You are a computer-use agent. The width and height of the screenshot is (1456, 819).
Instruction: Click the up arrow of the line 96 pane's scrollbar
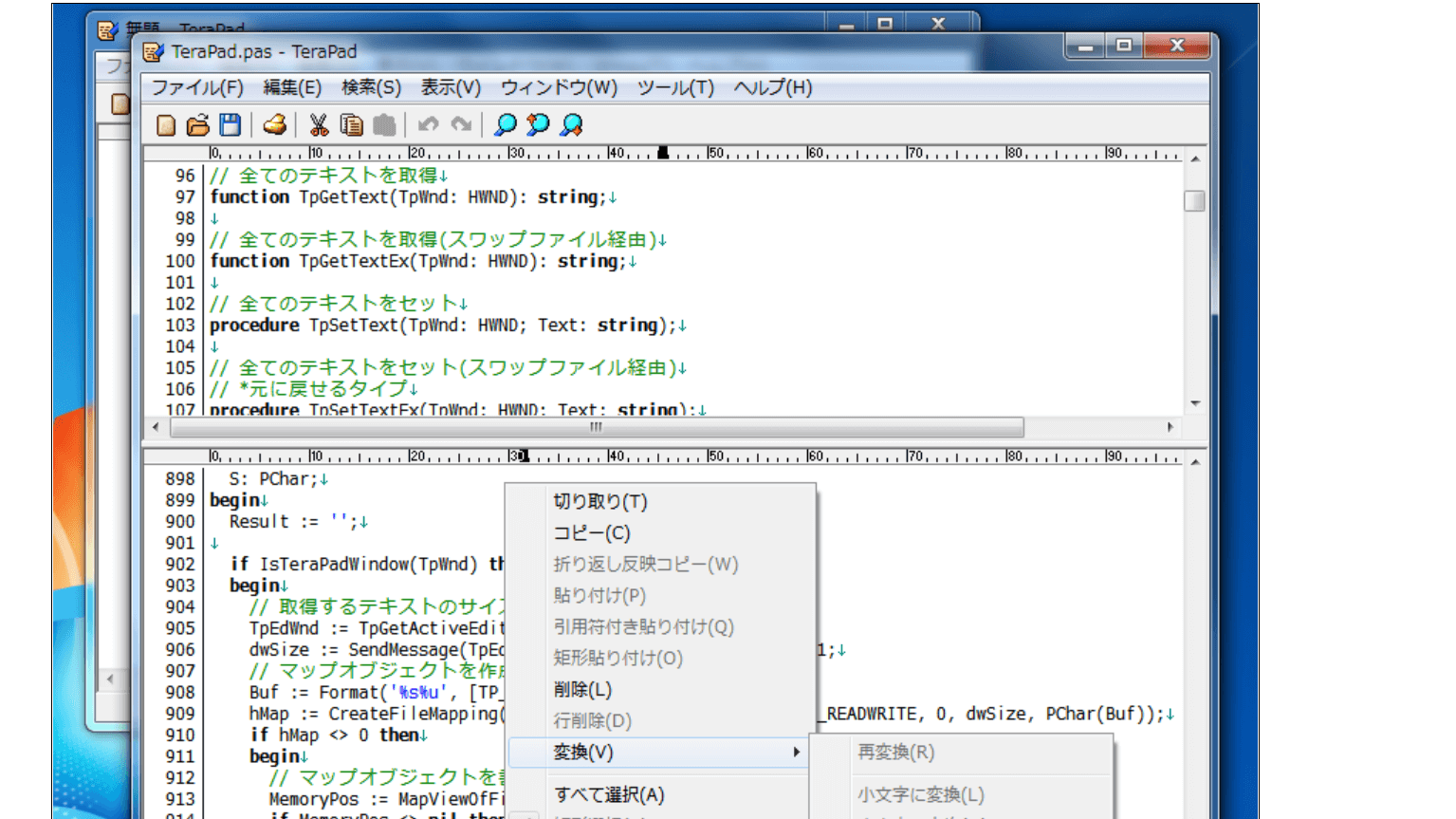tap(1195, 158)
